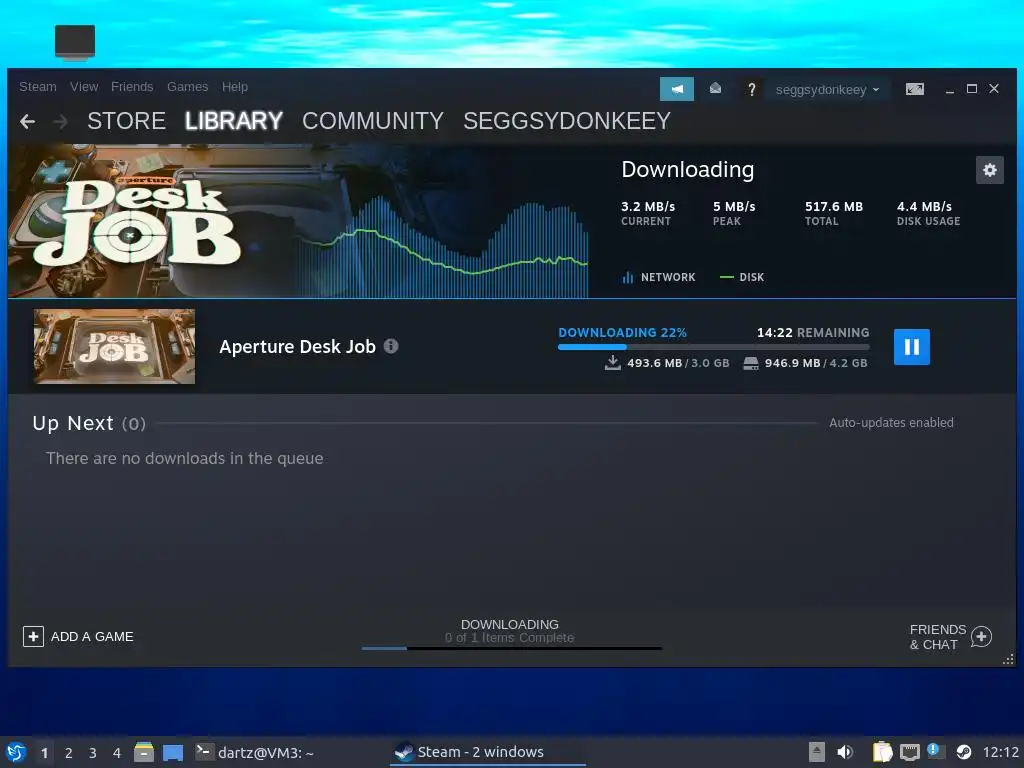
Task: Click the ADD A GAME button
Action: (78, 637)
